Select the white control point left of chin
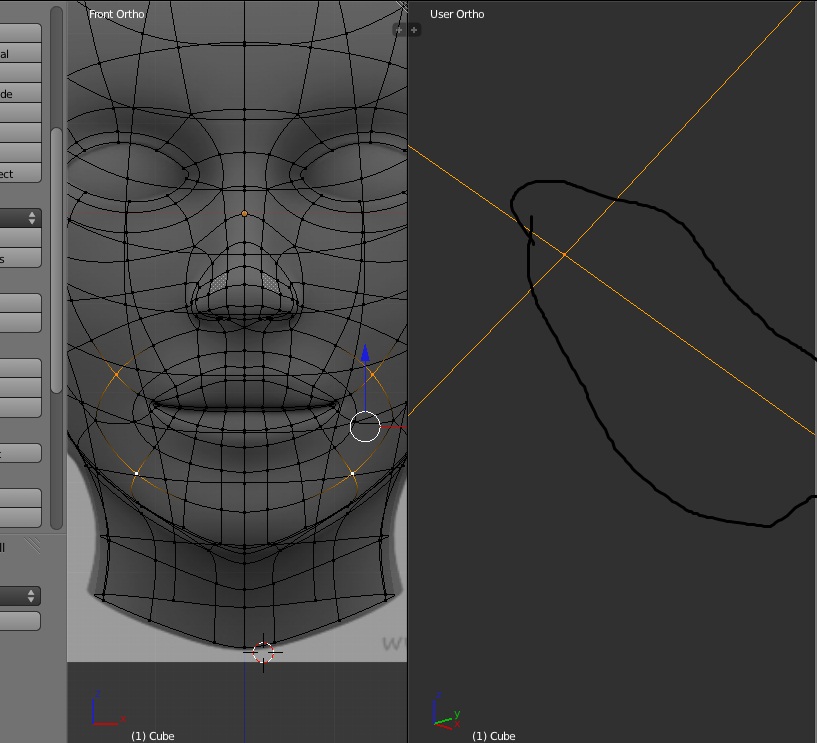The image size is (817, 743). [137, 472]
